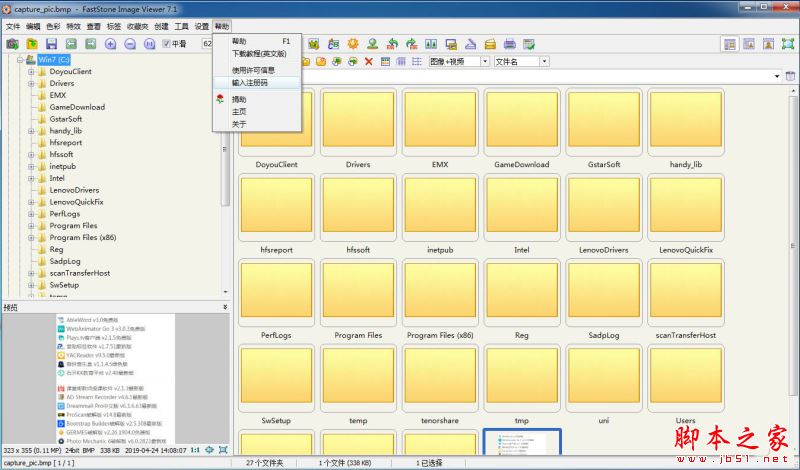The height and width of the screenshot is (470, 800).
Task: Select 输入注册码 from the help menu
Action: click(257, 83)
